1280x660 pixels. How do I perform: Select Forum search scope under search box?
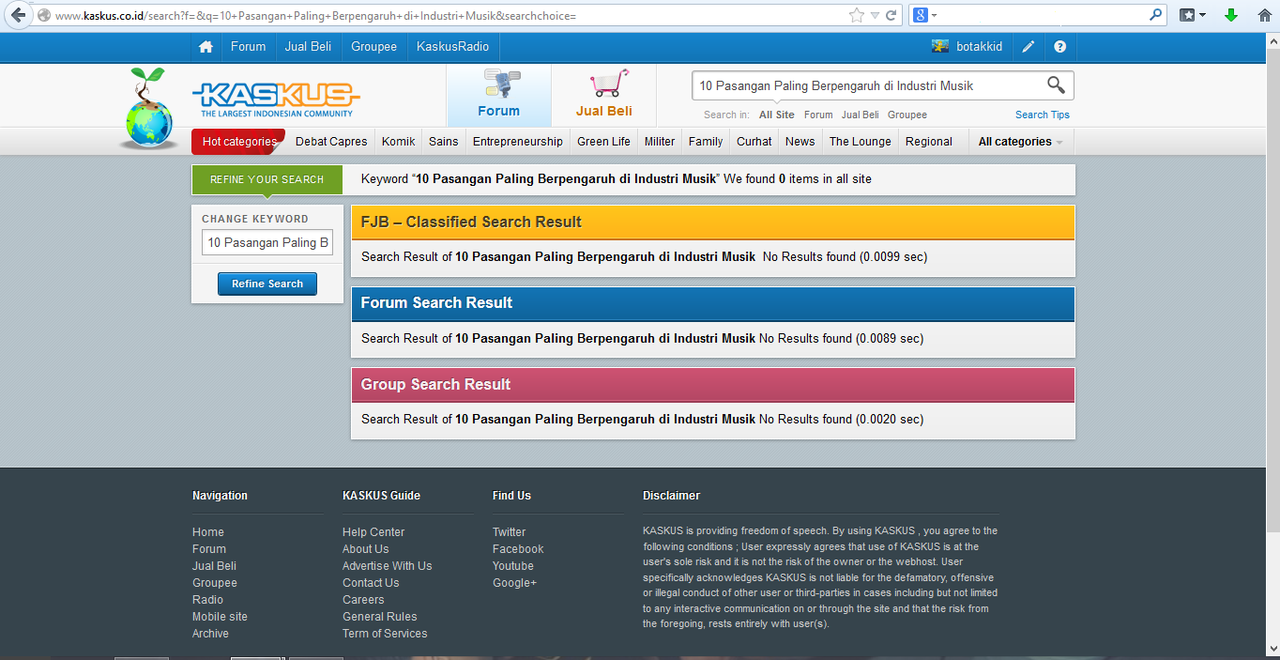tap(818, 115)
